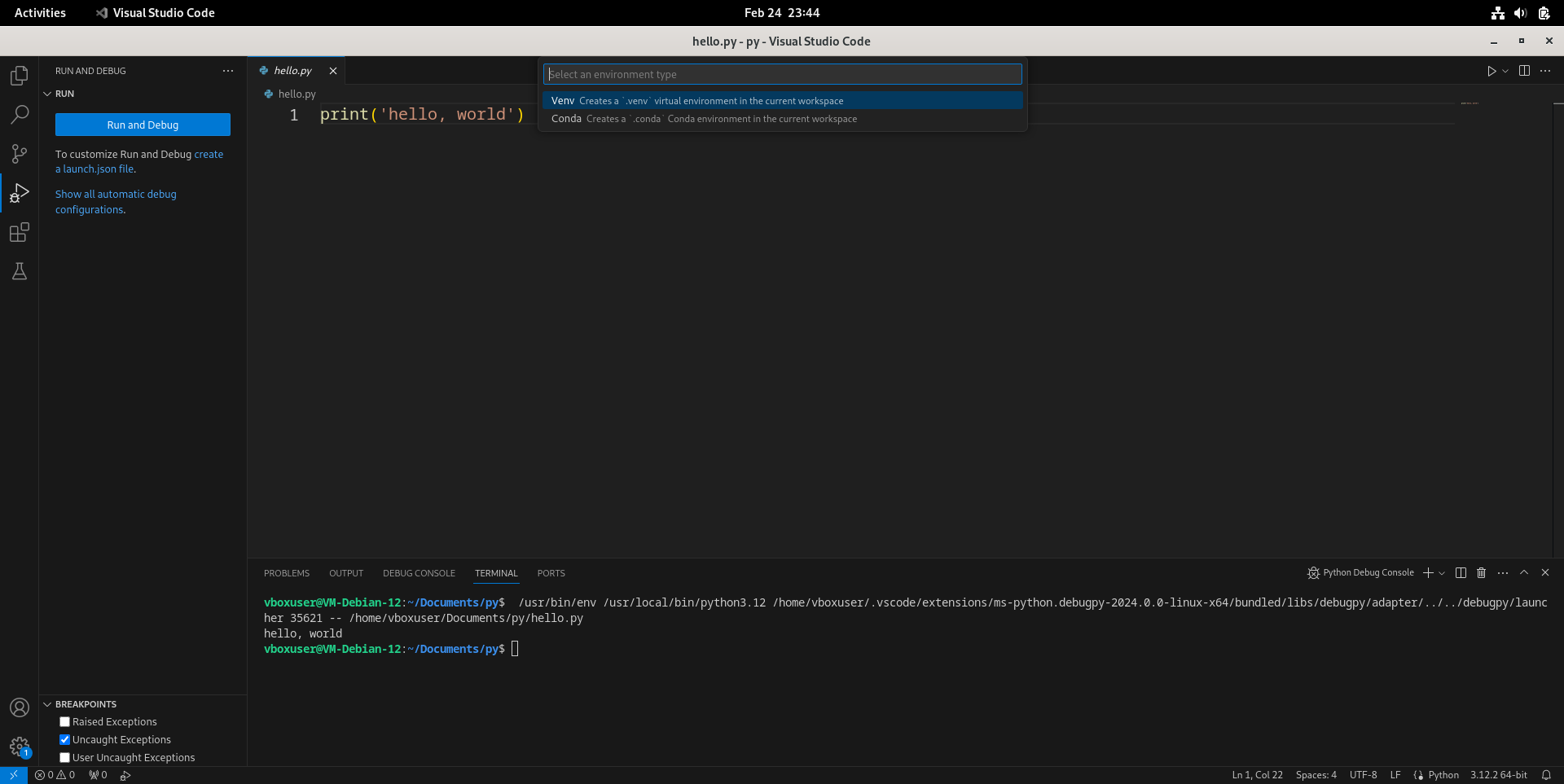Click the remote window status bar icon

(14, 775)
